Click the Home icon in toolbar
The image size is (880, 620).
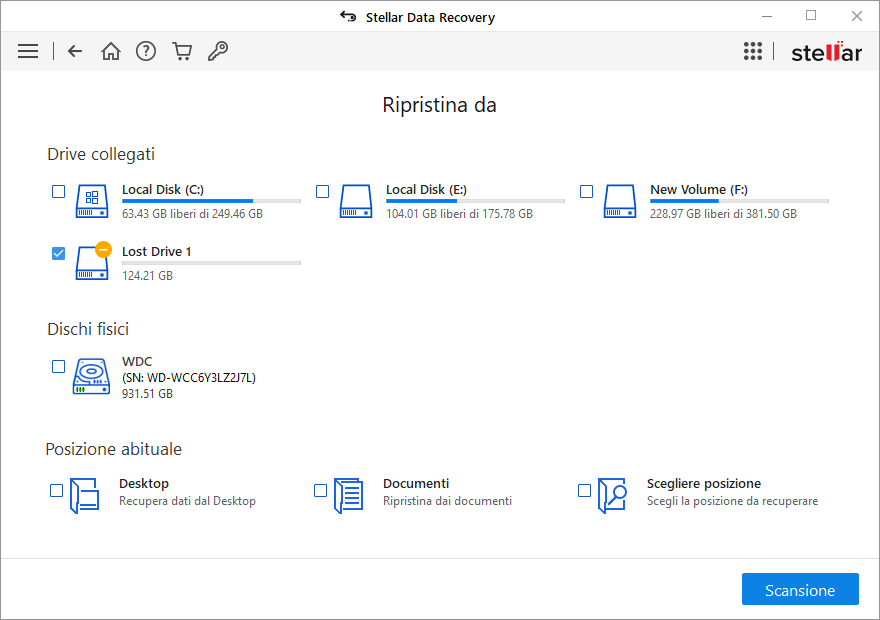click(x=111, y=51)
